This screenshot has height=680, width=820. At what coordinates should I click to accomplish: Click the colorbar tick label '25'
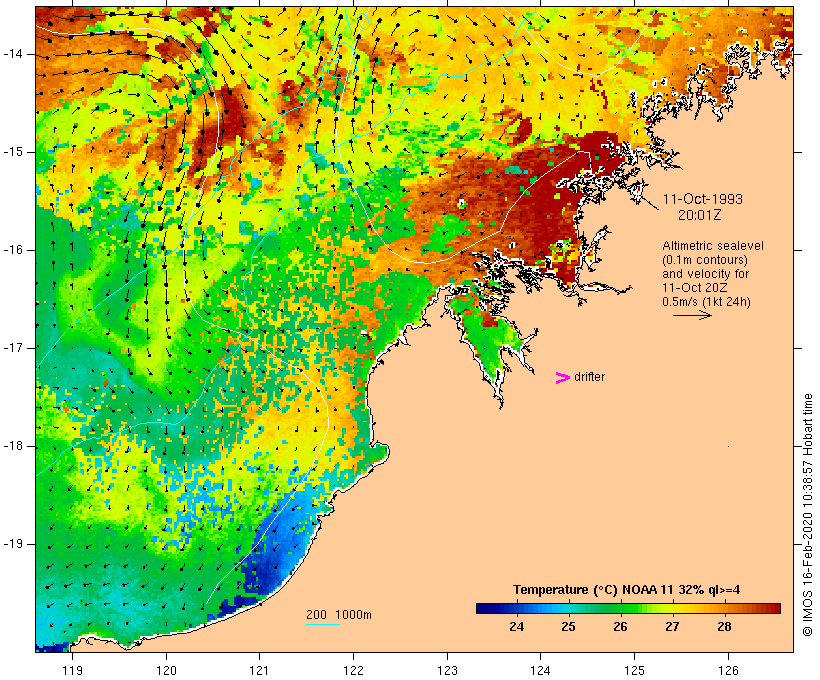(x=568, y=626)
